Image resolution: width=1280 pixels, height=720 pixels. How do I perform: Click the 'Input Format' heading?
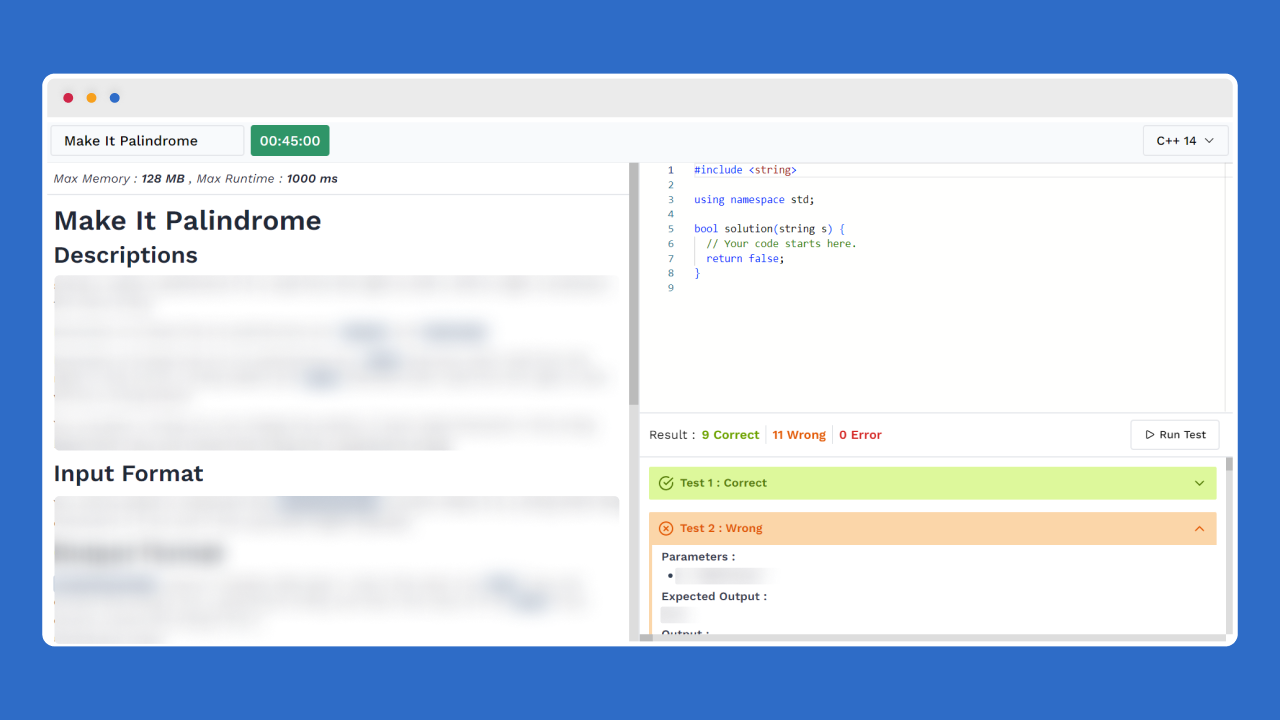pyautogui.click(x=128, y=473)
